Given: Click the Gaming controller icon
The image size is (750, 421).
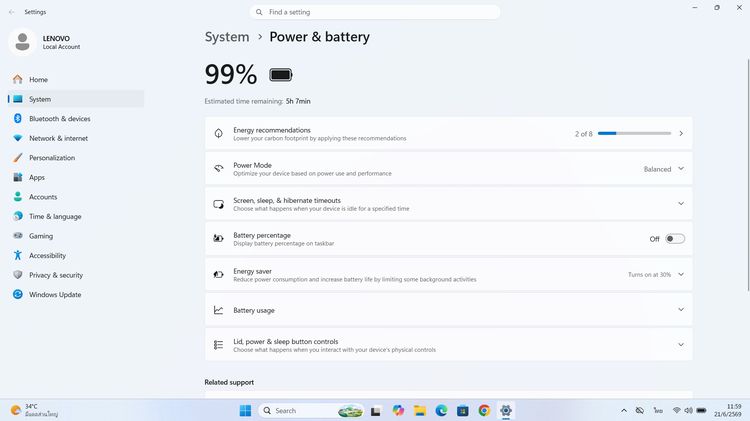Looking at the screenshot, I should 18,236.
